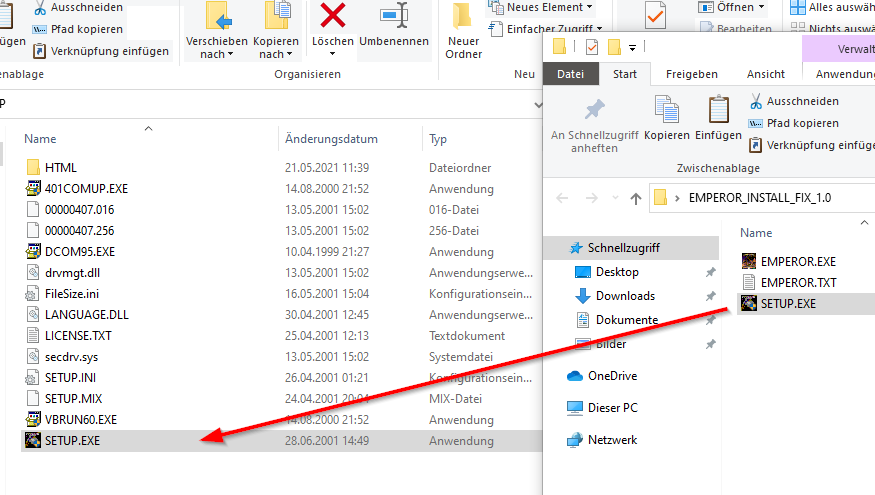This screenshot has width=875, height=495.
Task: Click the Neuer Ordner folder icon
Action: 463,17
